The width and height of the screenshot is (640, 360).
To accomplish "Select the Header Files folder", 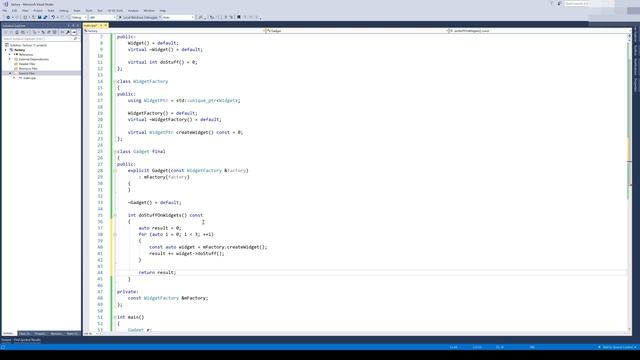I will coord(27,64).
